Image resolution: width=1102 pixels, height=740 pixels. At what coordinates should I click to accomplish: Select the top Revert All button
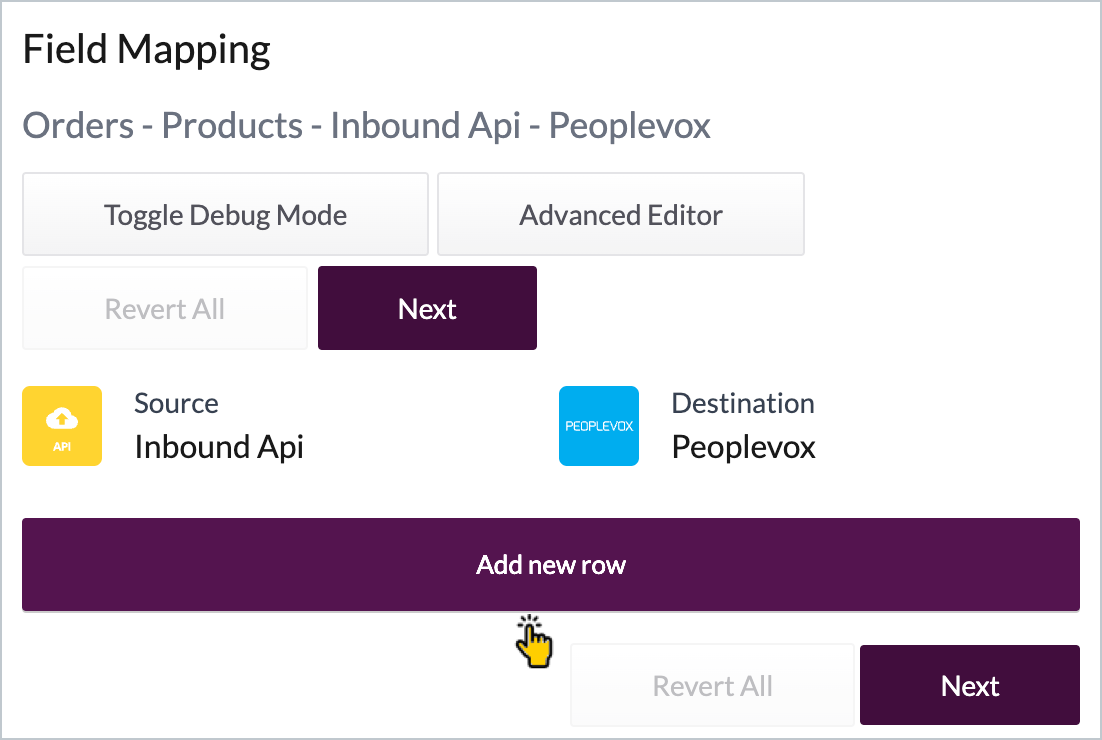164,309
